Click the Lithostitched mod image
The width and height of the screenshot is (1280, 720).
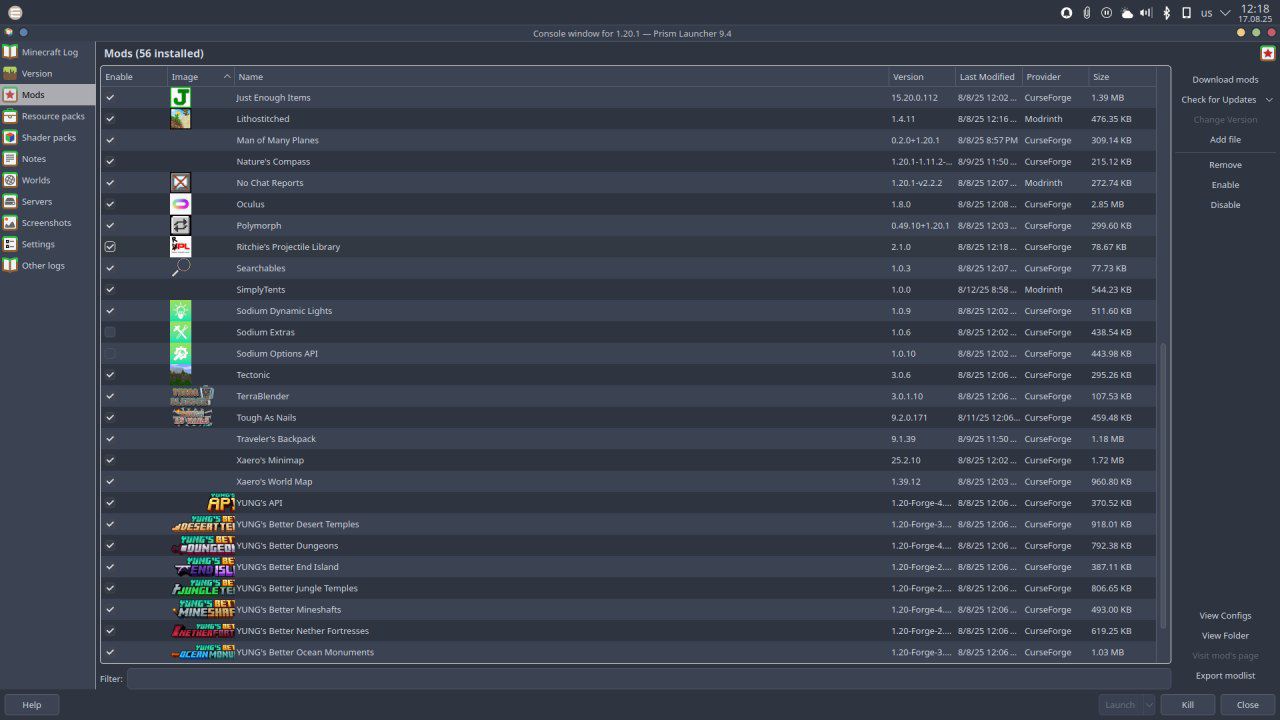(x=181, y=119)
